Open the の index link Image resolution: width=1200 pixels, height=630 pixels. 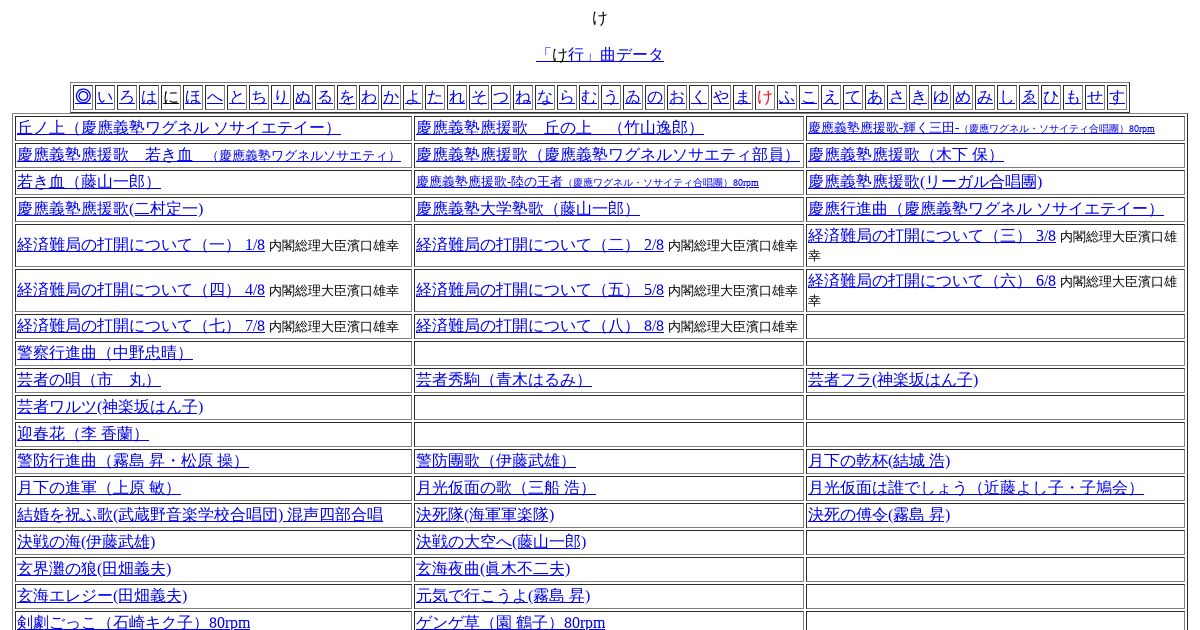tap(655, 97)
